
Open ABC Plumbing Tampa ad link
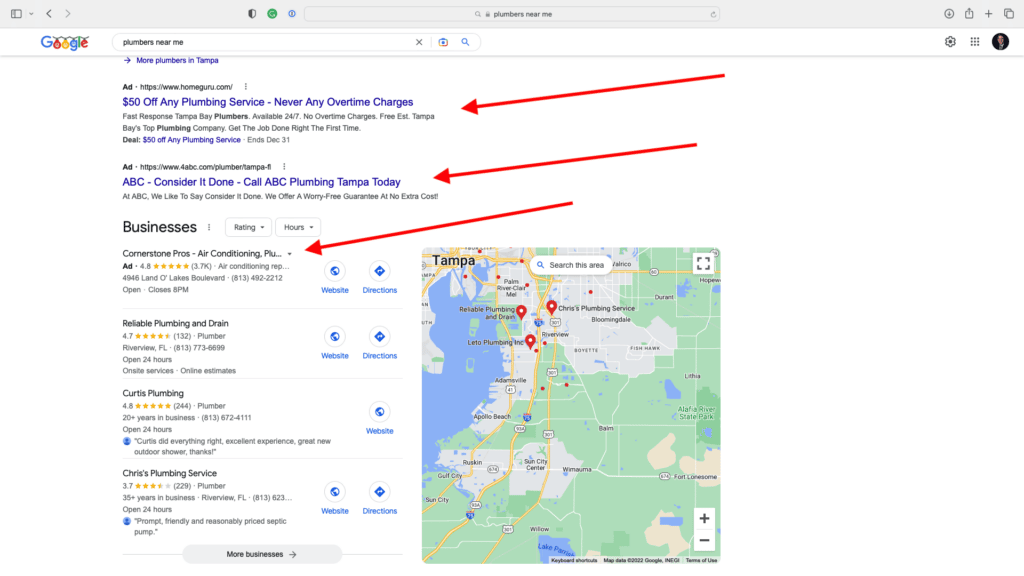click(x=261, y=182)
